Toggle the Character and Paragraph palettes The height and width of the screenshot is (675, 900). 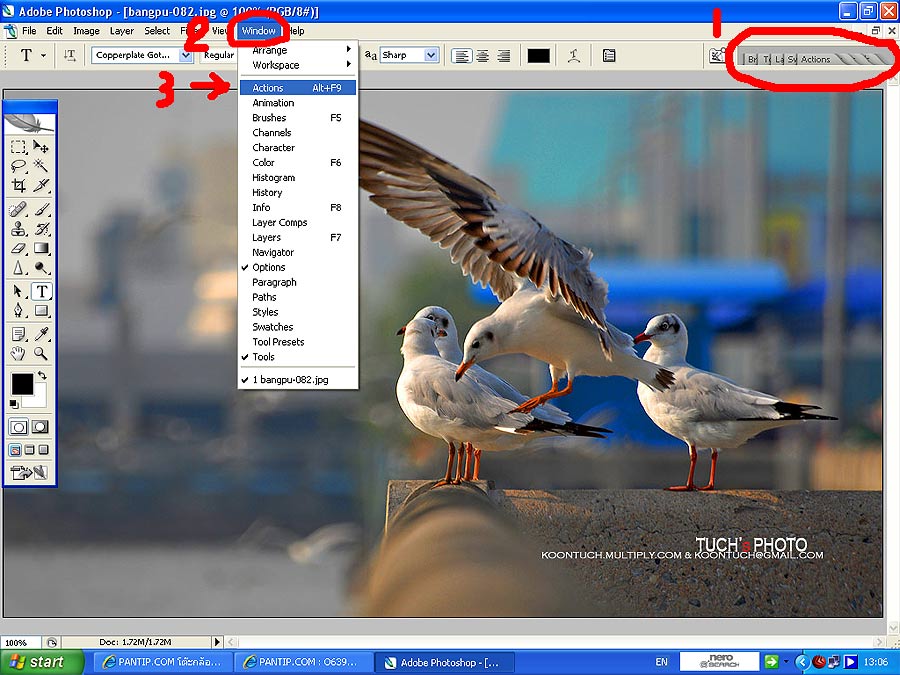[x=609, y=56]
